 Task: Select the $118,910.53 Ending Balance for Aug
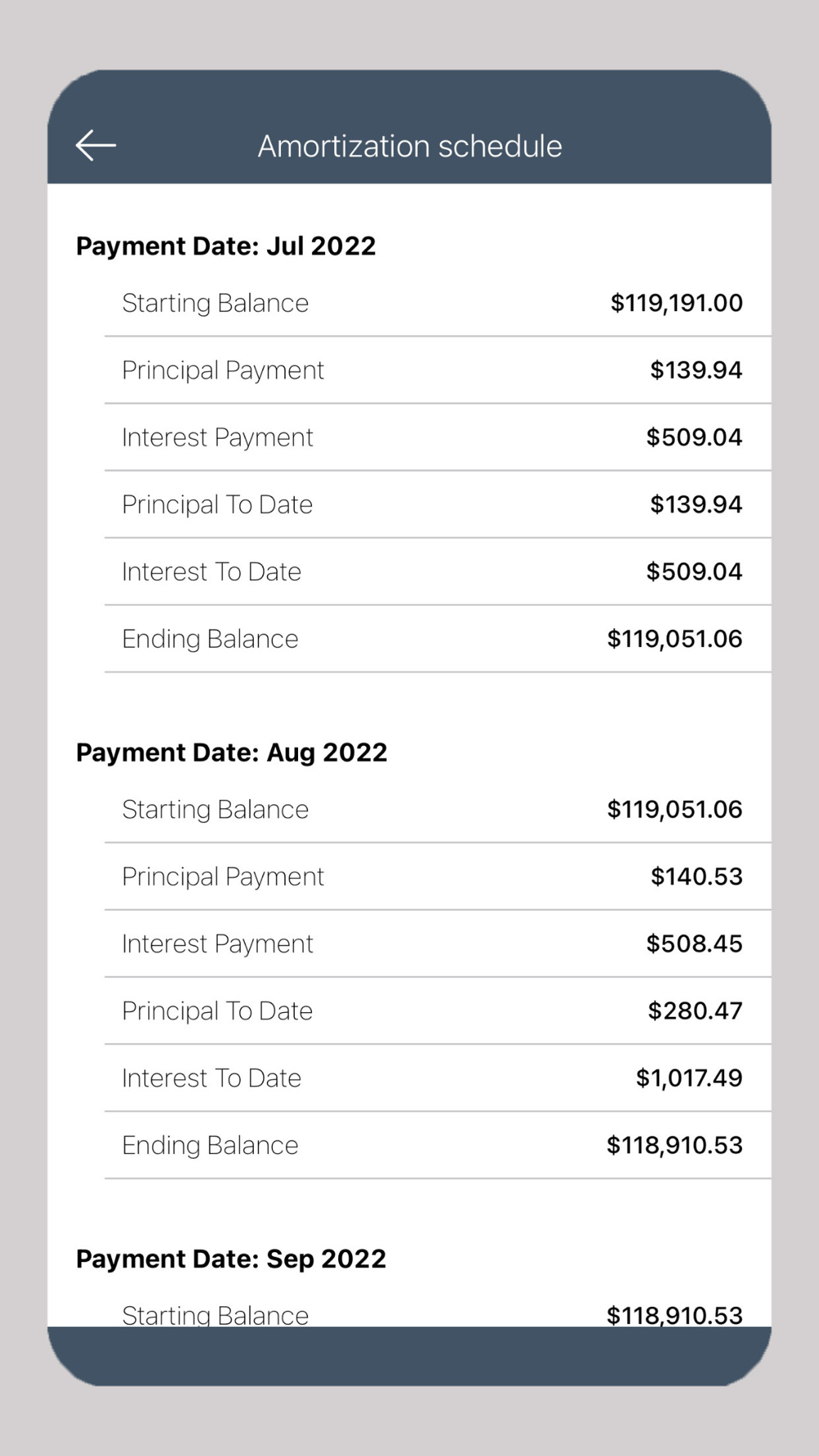click(675, 1145)
